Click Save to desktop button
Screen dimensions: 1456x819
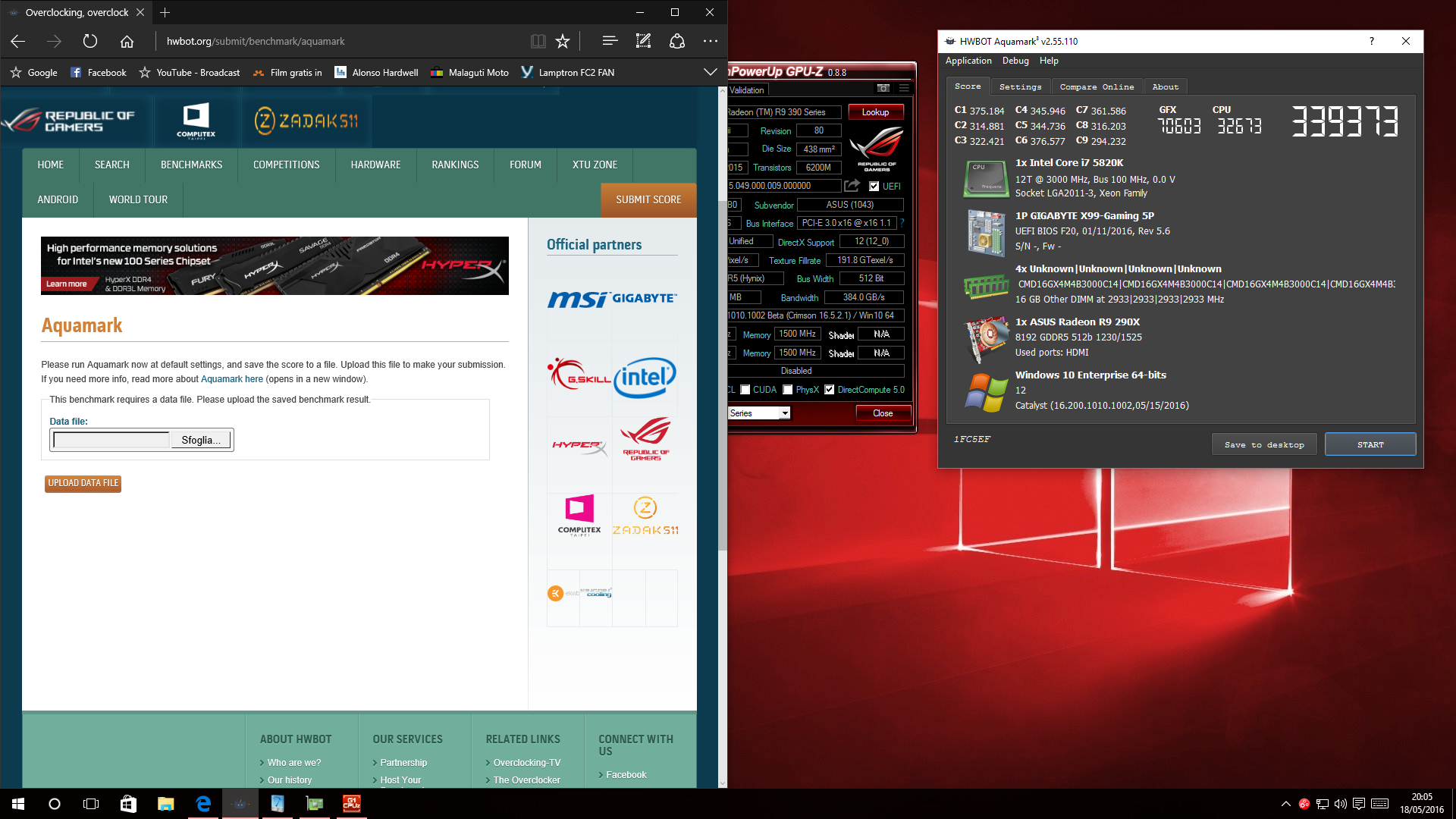click(1264, 444)
